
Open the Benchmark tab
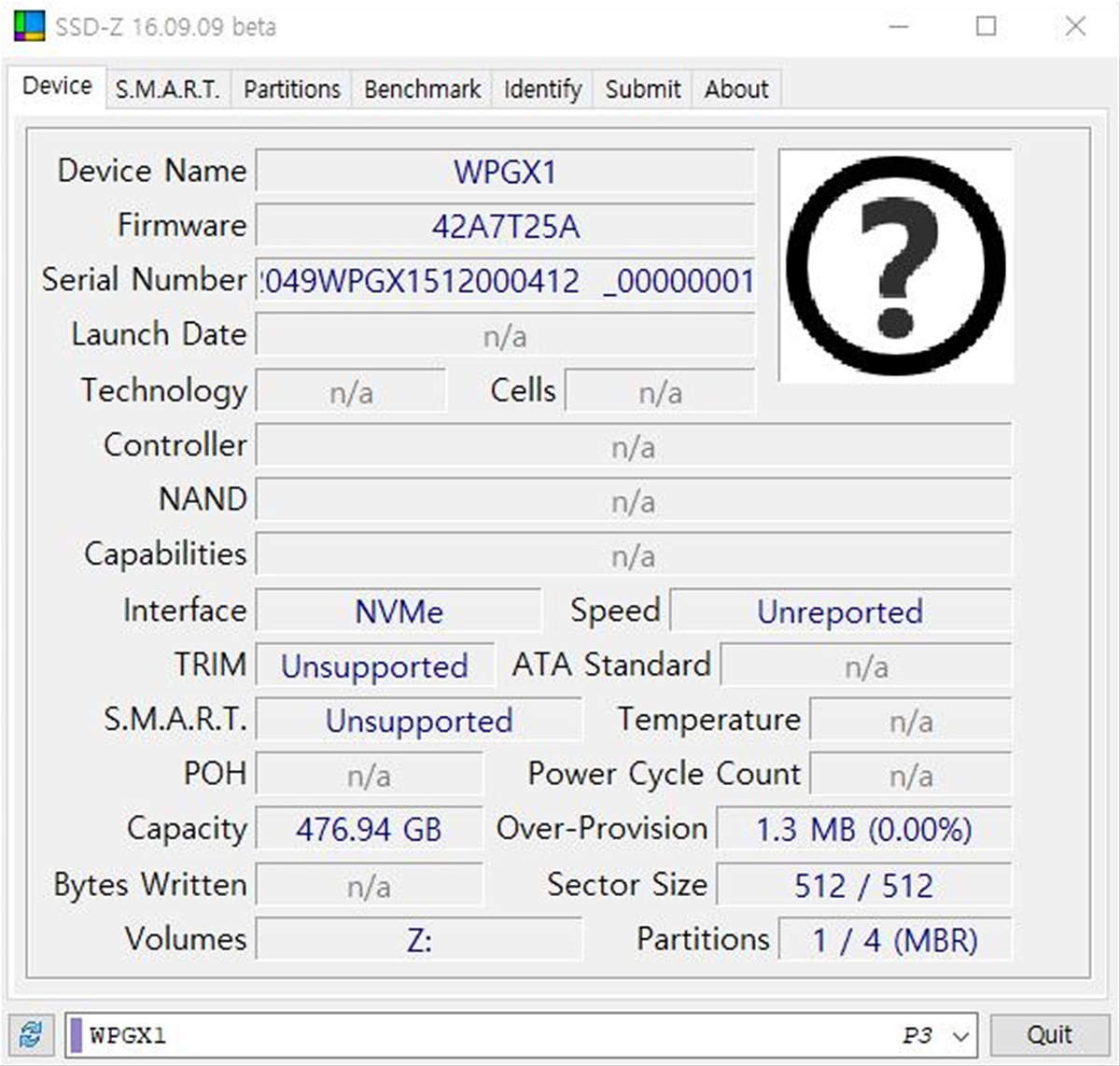422,90
